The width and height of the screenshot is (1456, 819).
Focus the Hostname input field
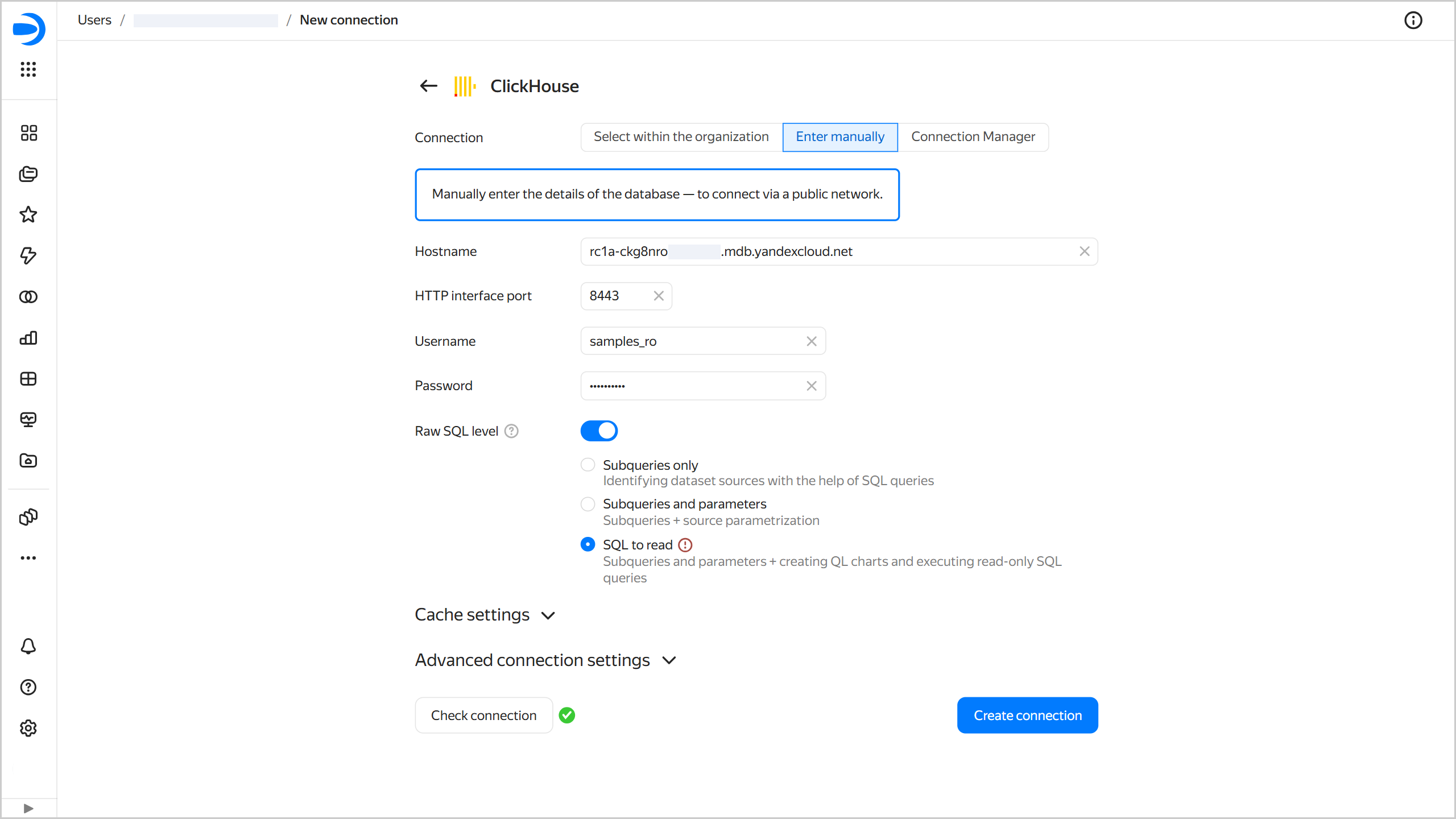(839, 251)
